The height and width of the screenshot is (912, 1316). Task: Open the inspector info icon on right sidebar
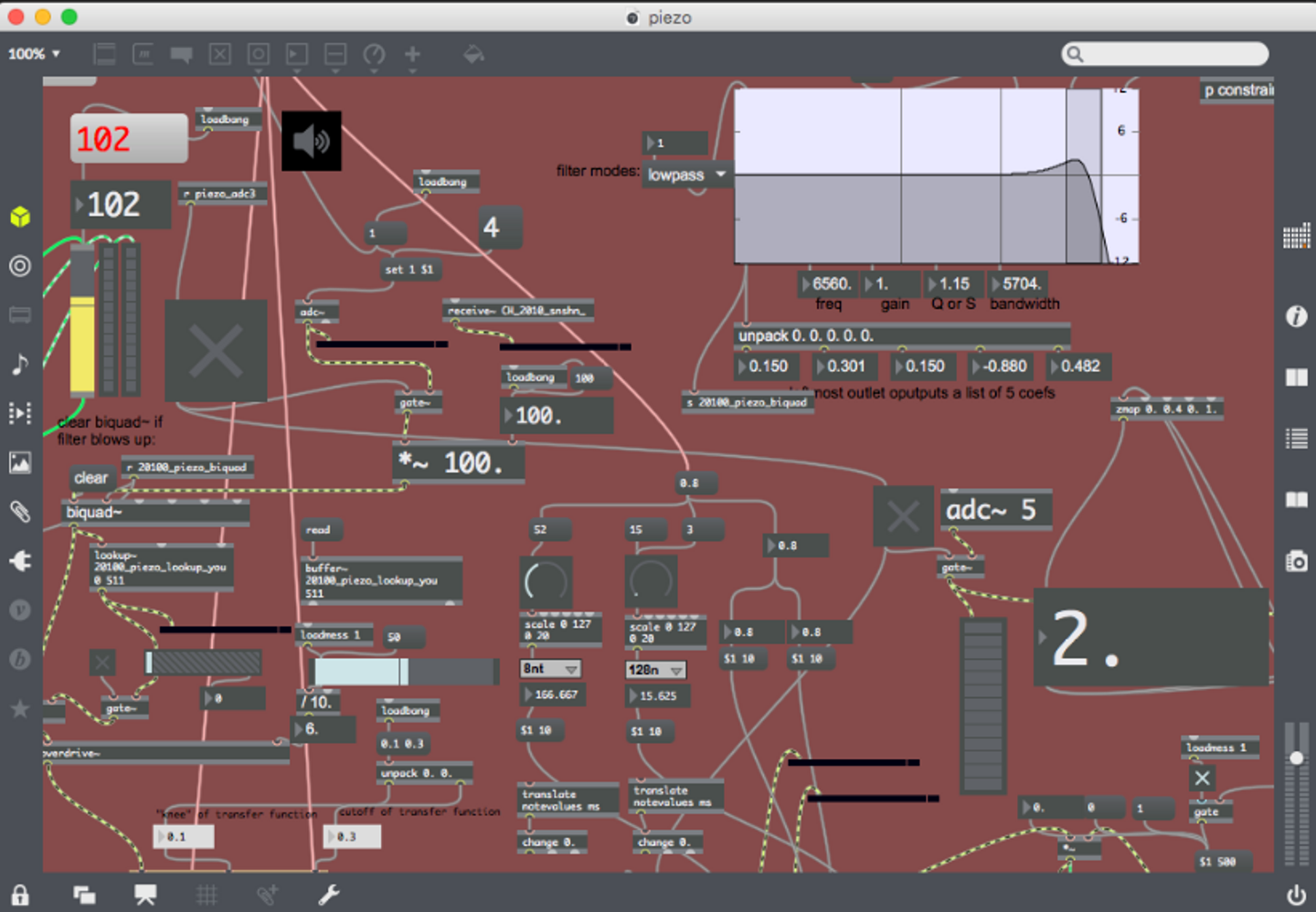click(1296, 316)
